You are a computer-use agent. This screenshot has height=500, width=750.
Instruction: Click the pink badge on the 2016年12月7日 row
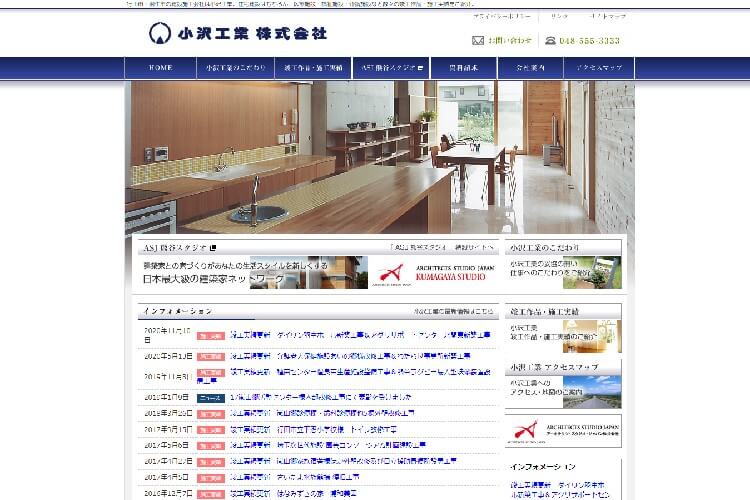pyautogui.click(x=210, y=494)
